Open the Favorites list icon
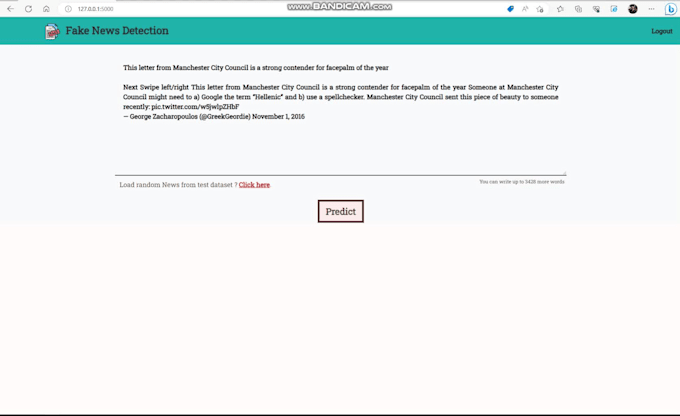 [560, 9]
